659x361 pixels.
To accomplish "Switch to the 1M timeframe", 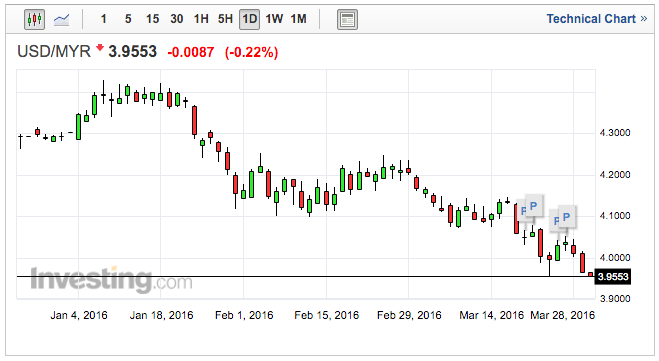I will [x=298, y=19].
